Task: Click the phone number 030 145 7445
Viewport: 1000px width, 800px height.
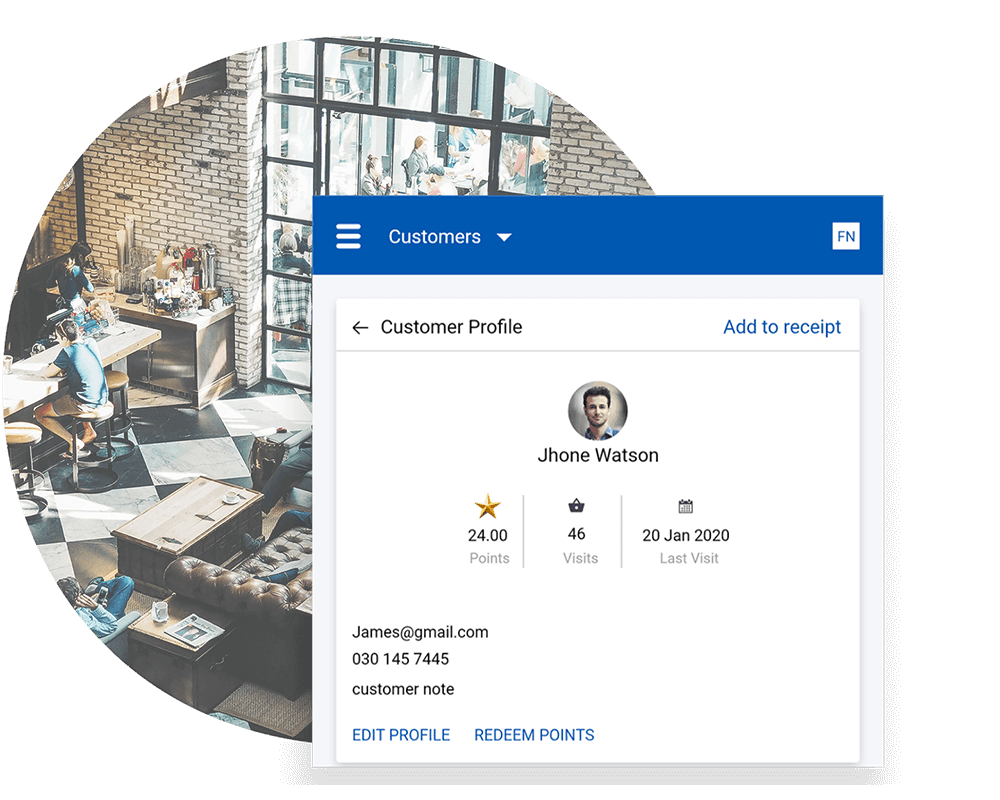Action: tap(400, 659)
